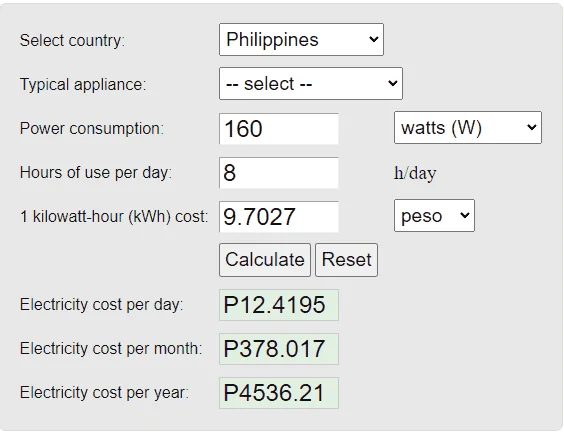Viewport: 564px width, 434px height.
Task: Click the Reset button
Action: click(346, 260)
